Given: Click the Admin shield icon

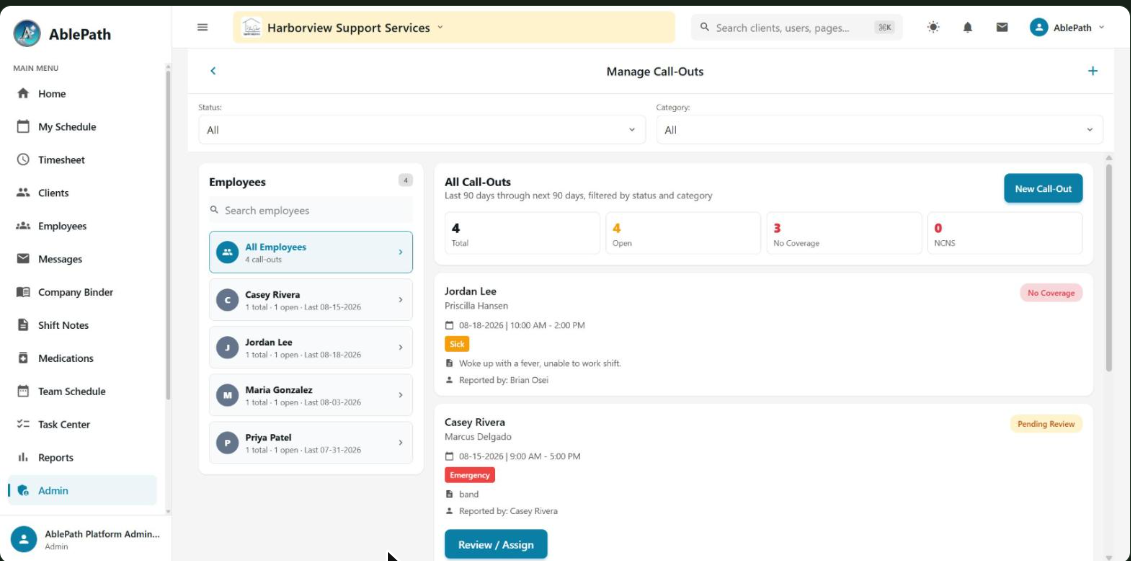Looking at the screenshot, I should pos(23,490).
